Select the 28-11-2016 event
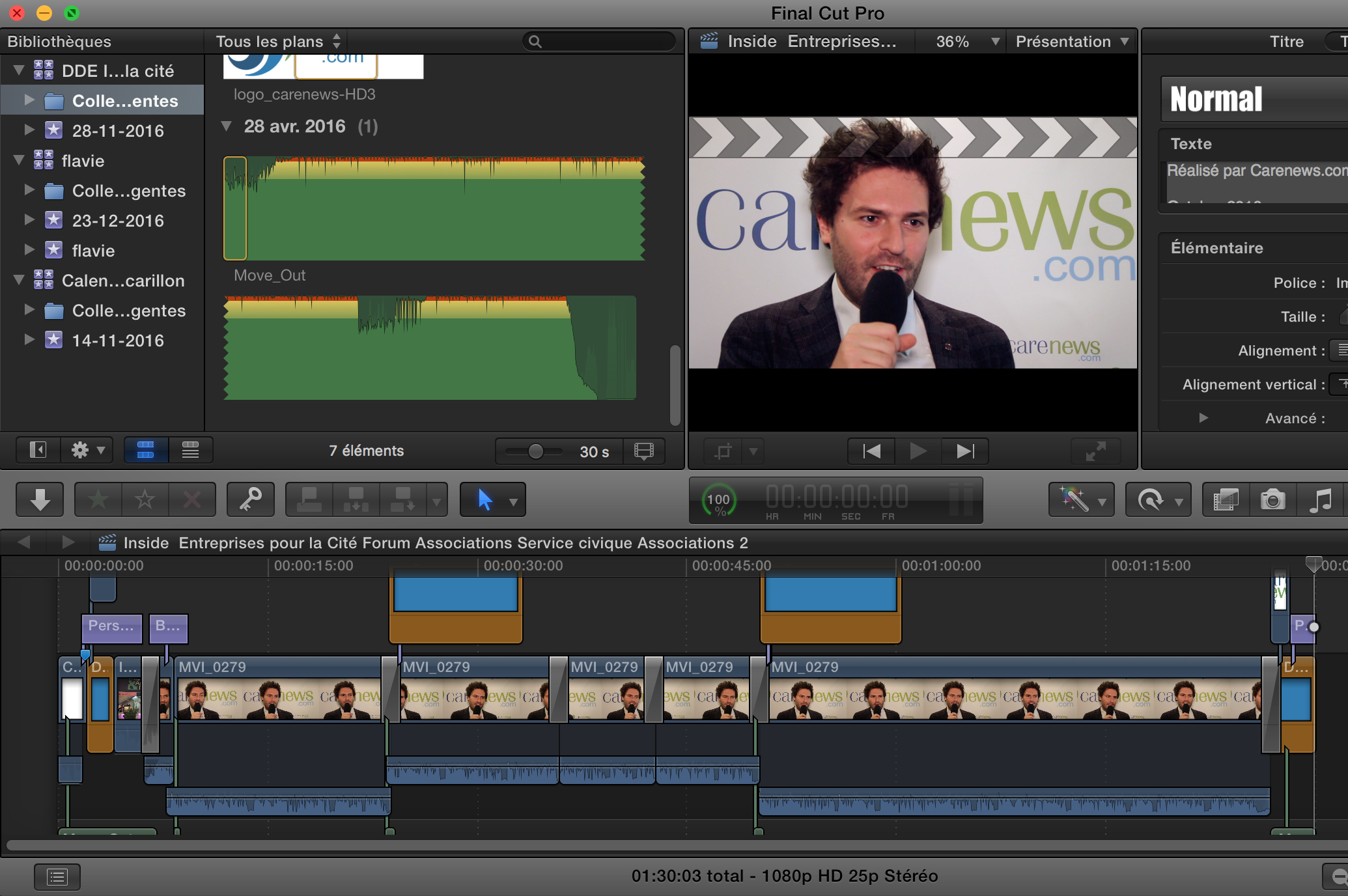The height and width of the screenshot is (896, 1348). (x=118, y=130)
